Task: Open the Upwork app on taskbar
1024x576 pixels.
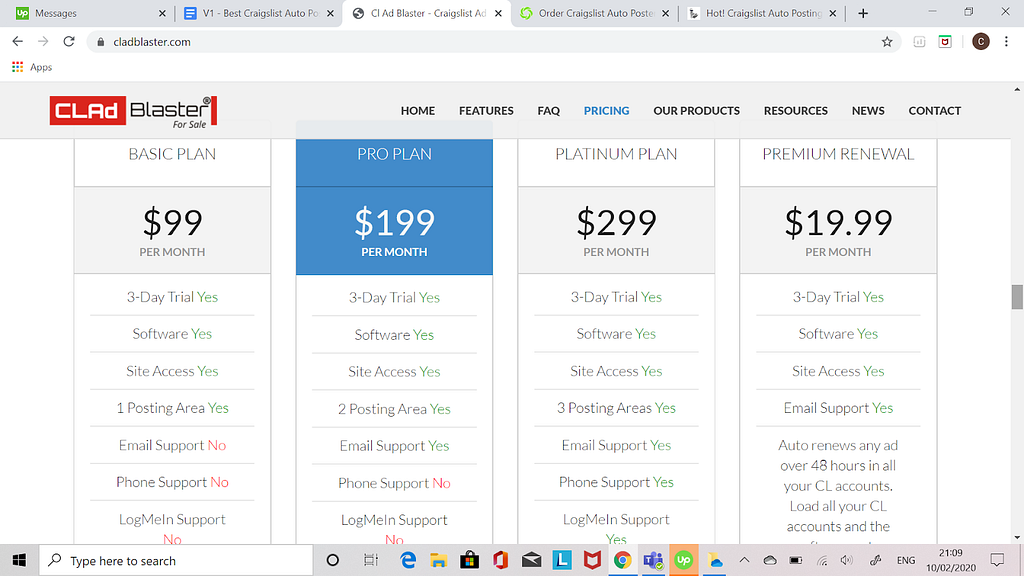Action: (x=684, y=560)
